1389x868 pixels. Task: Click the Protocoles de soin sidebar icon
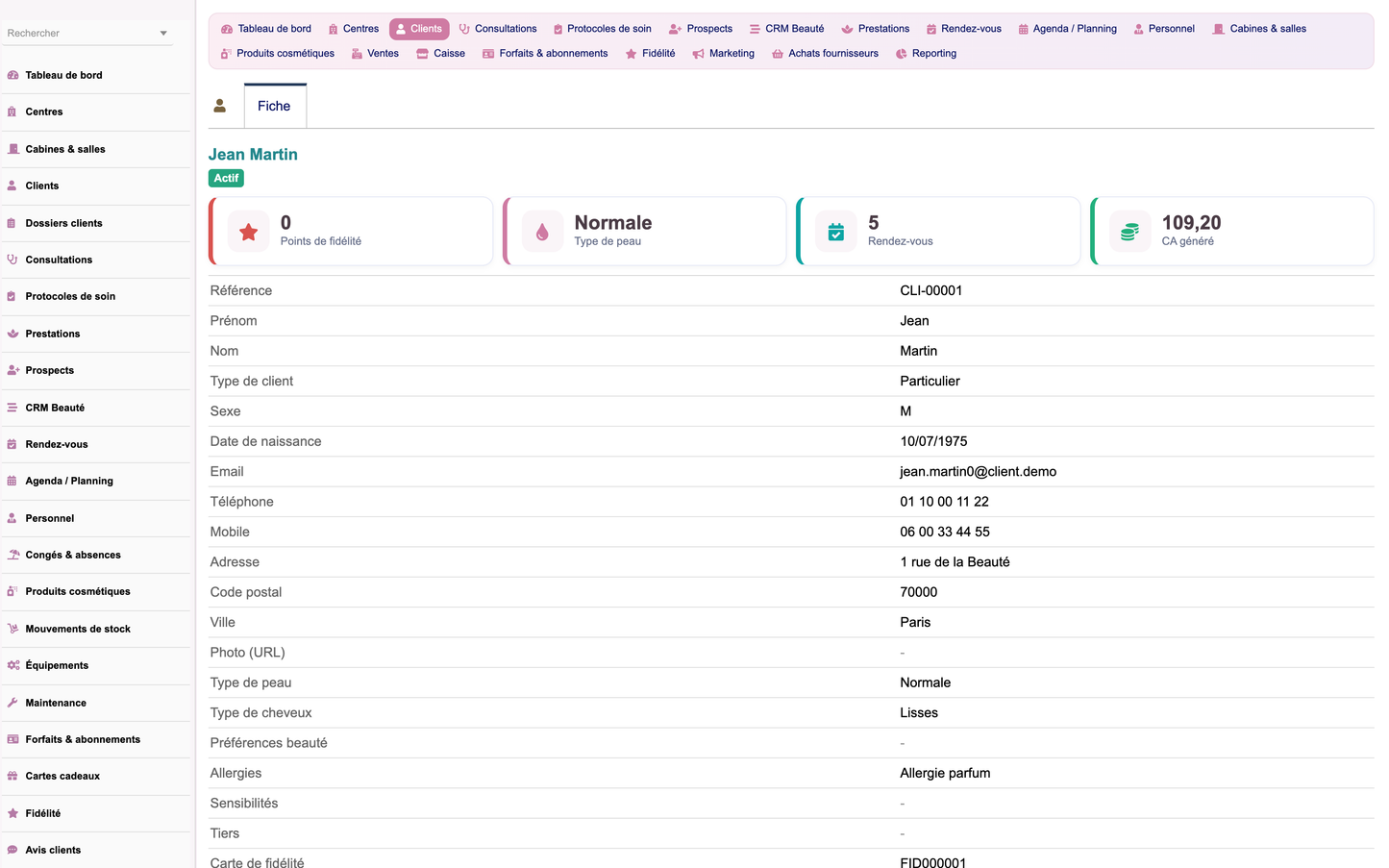(x=12, y=296)
